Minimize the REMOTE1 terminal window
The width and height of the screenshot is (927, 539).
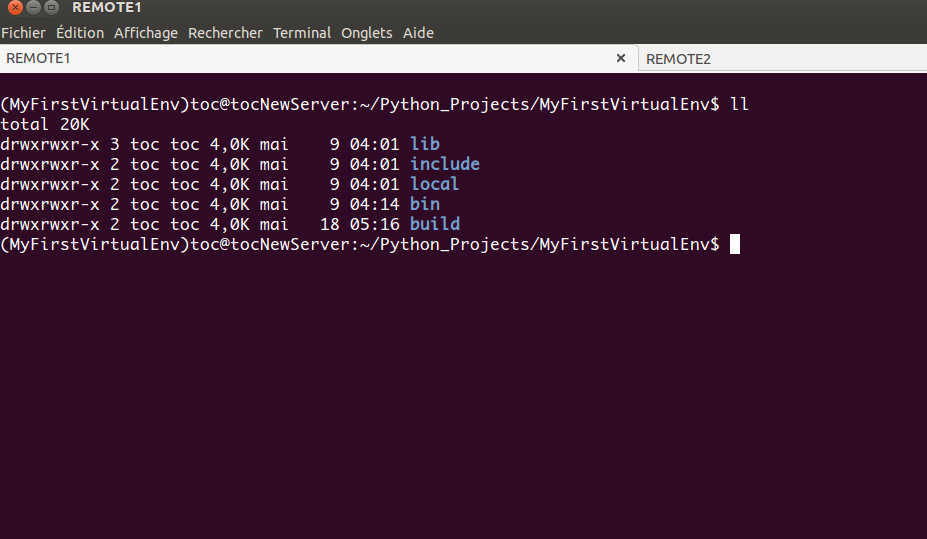[33, 8]
